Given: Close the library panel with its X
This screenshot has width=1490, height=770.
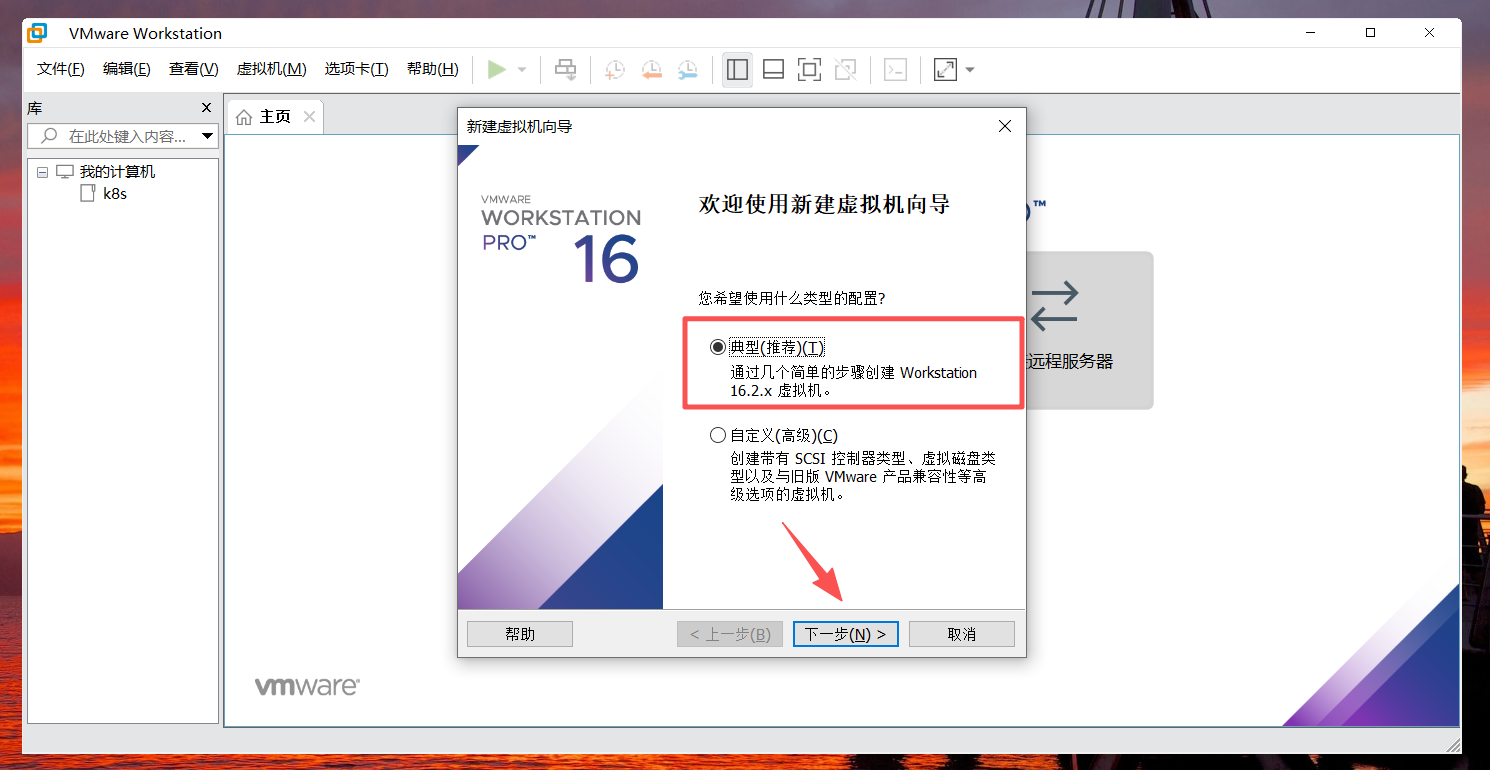Looking at the screenshot, I should pos(206,108).
